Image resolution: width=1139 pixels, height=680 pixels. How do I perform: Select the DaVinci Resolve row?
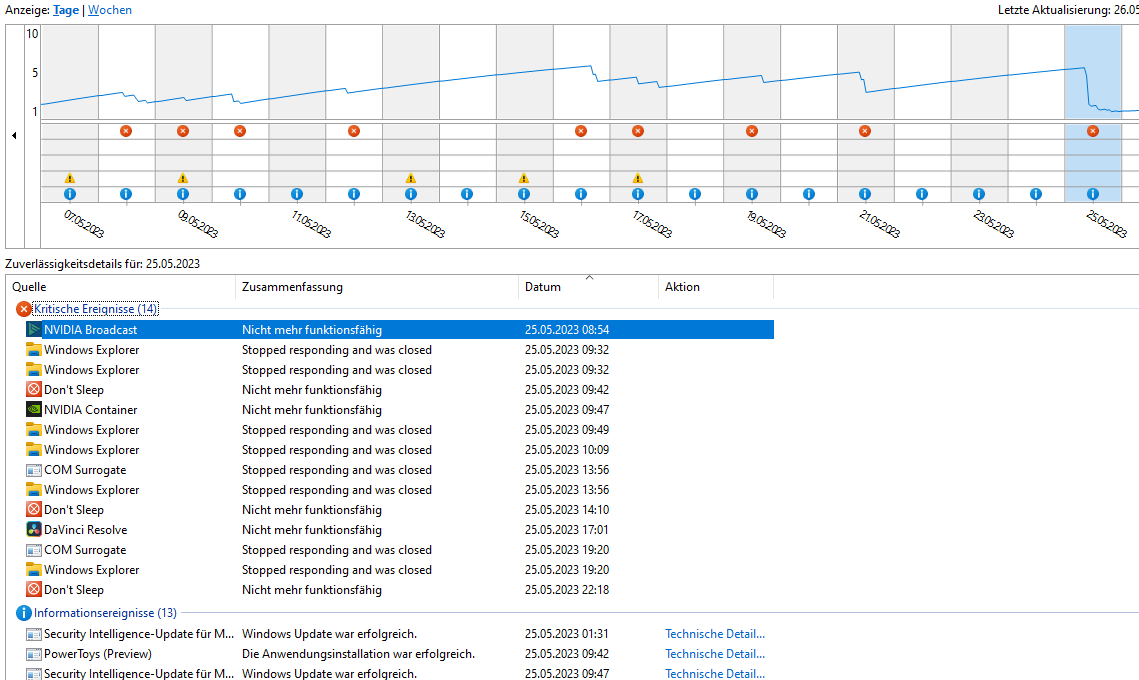coord(400,530)
